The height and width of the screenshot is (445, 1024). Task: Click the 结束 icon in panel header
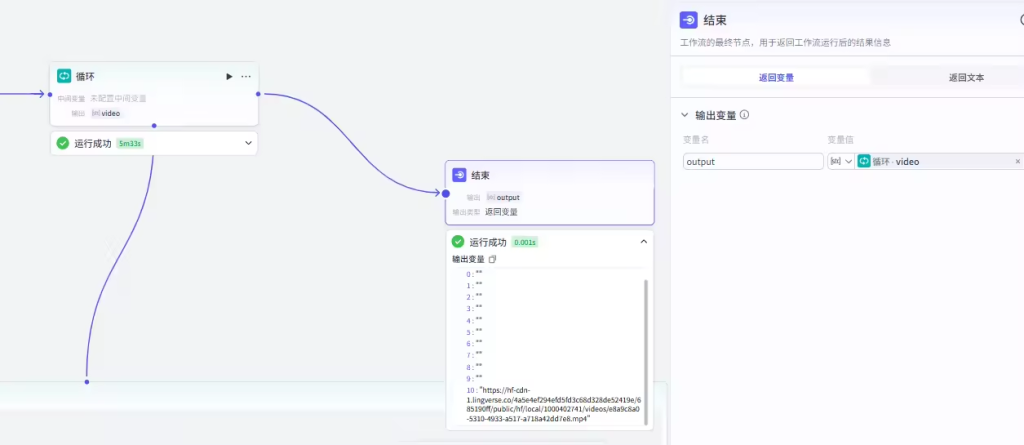pos(688,20)
